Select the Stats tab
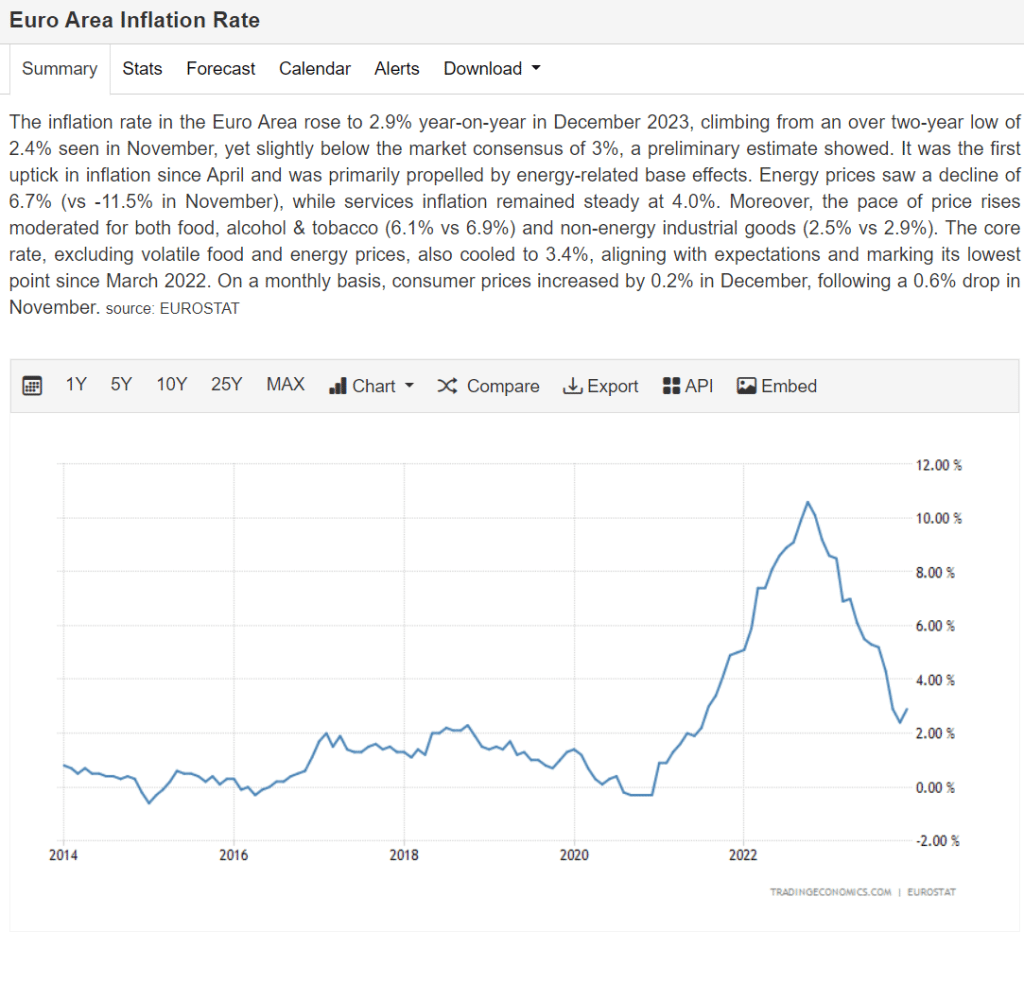Viewport: 1024px width, 983px height. pyautogui.click(x=142, y=68)
